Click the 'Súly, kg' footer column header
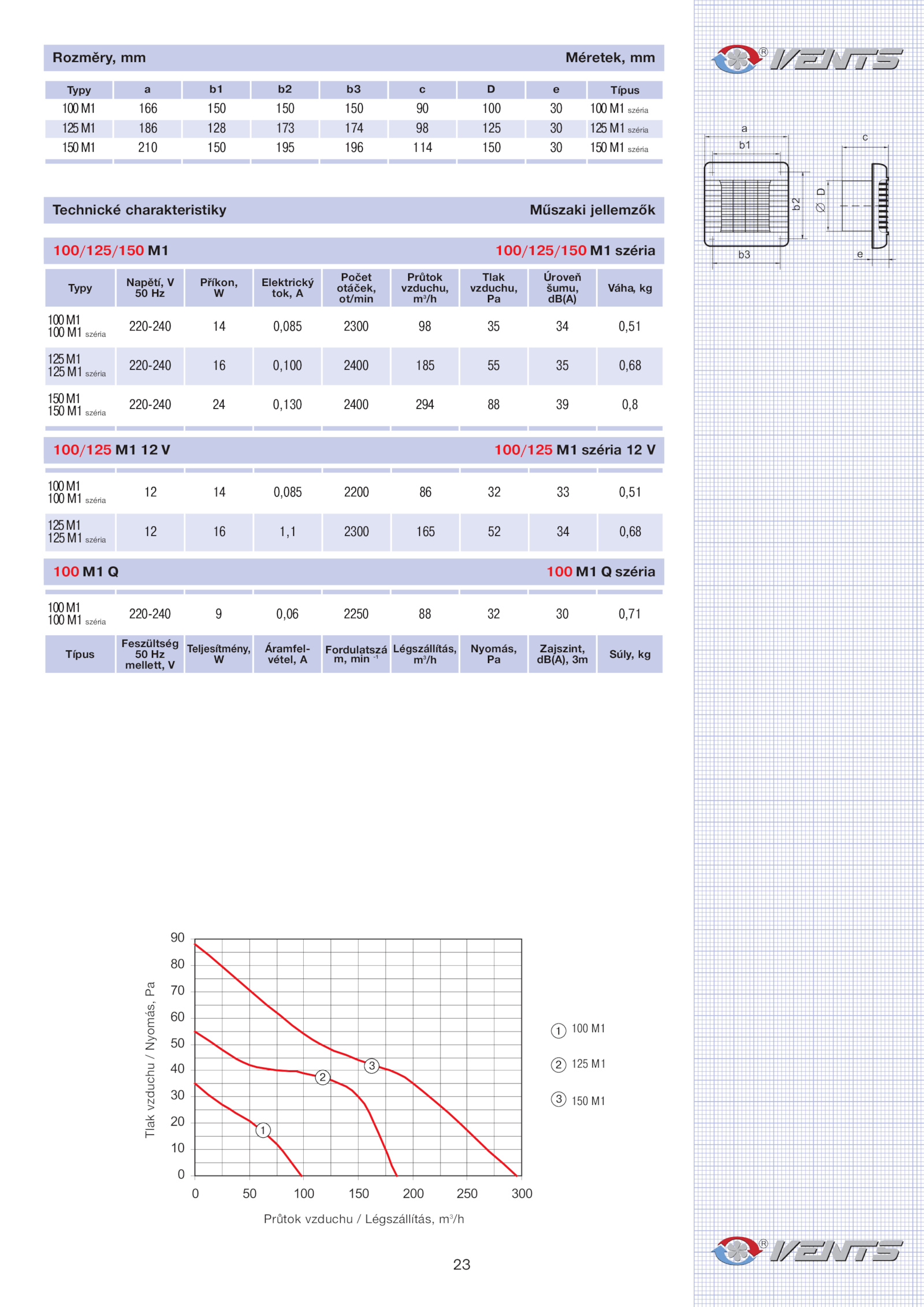Image resolution: width=924 pixels, height=1307 pixels. [x=629, y=654]
